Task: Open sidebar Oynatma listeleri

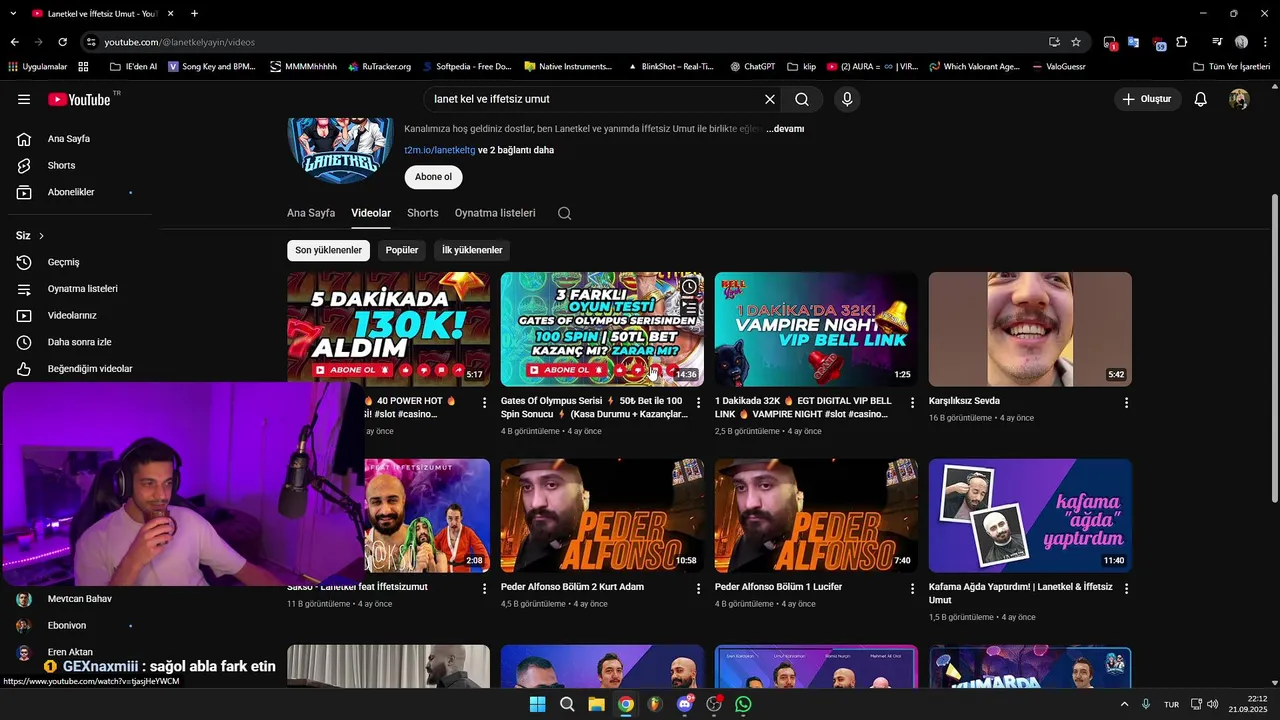Action: pyautogui.click(x=80, y=289)
